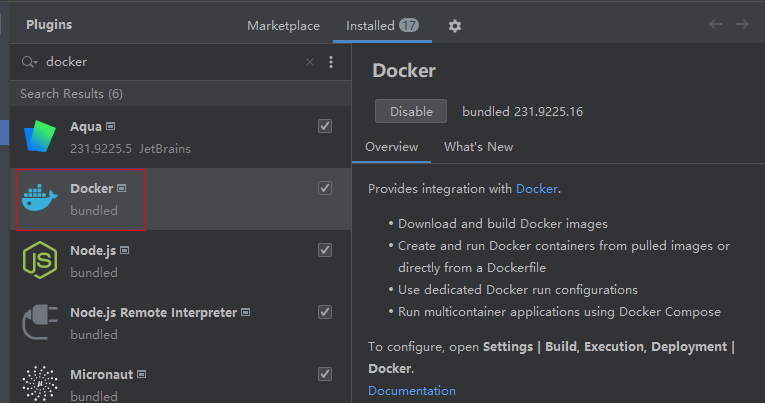
Task: Open the What's New tab
Action: point(478,147)
